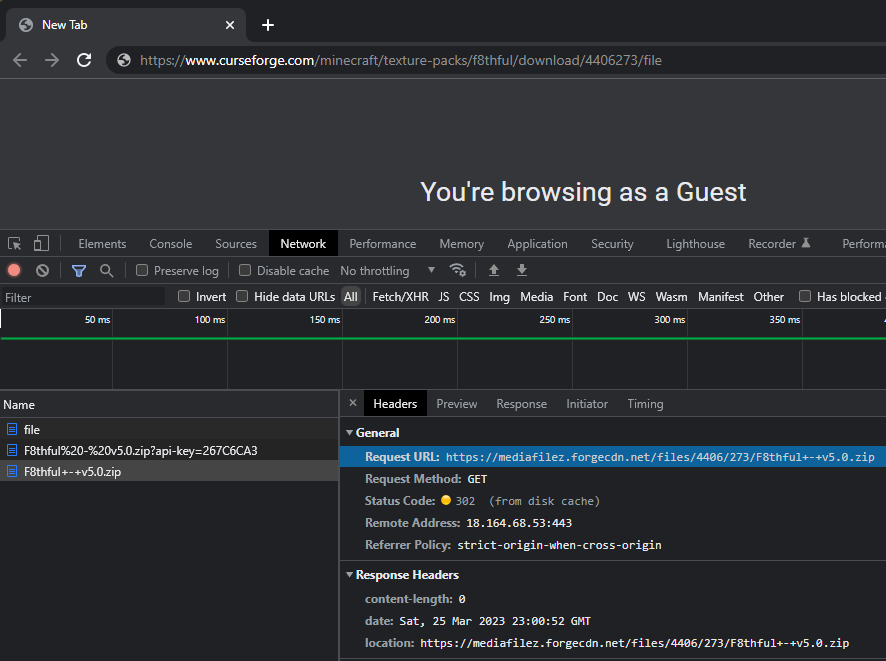
Task: Open network search with the magnifier icon
Action: 106,271
